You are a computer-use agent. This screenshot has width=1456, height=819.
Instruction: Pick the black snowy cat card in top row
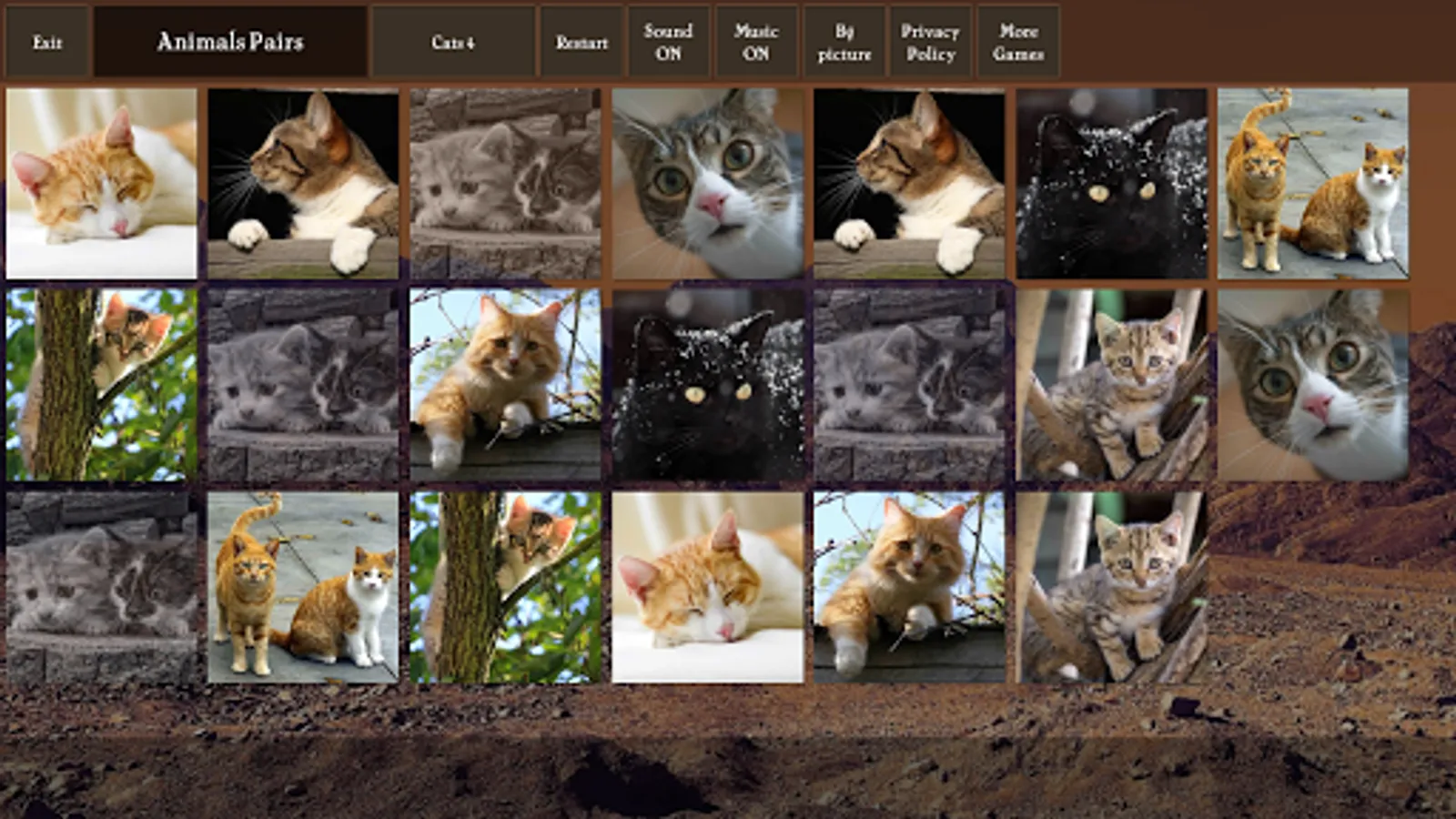coord(1111,183)
